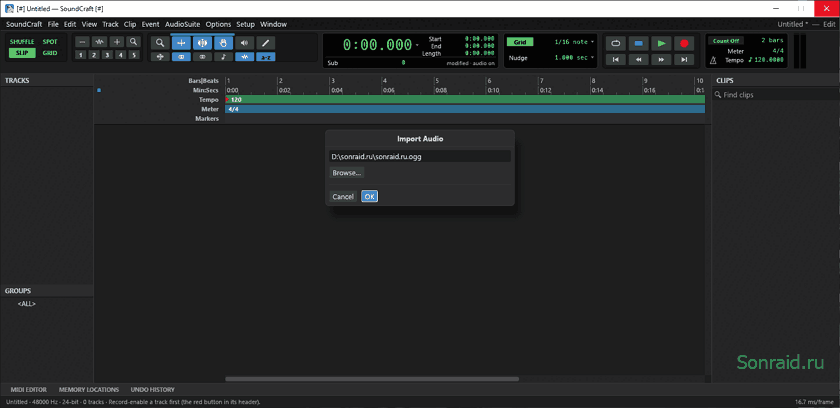Toggle the four-arrow button below the Zoomer

click(x=160, y=57)
